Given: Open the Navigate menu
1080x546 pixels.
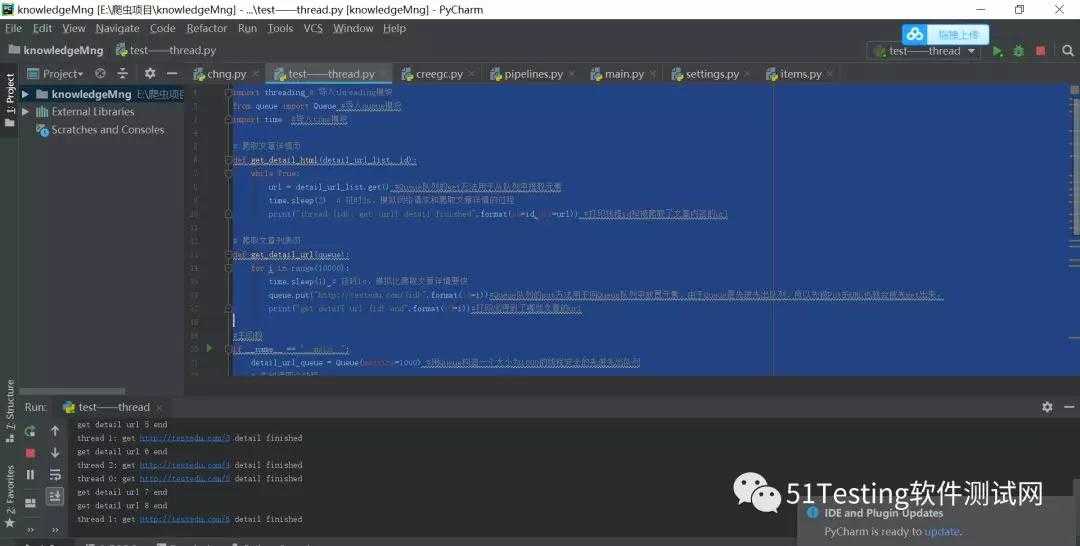Looking at the screenshot, I should tap(117, 28).
